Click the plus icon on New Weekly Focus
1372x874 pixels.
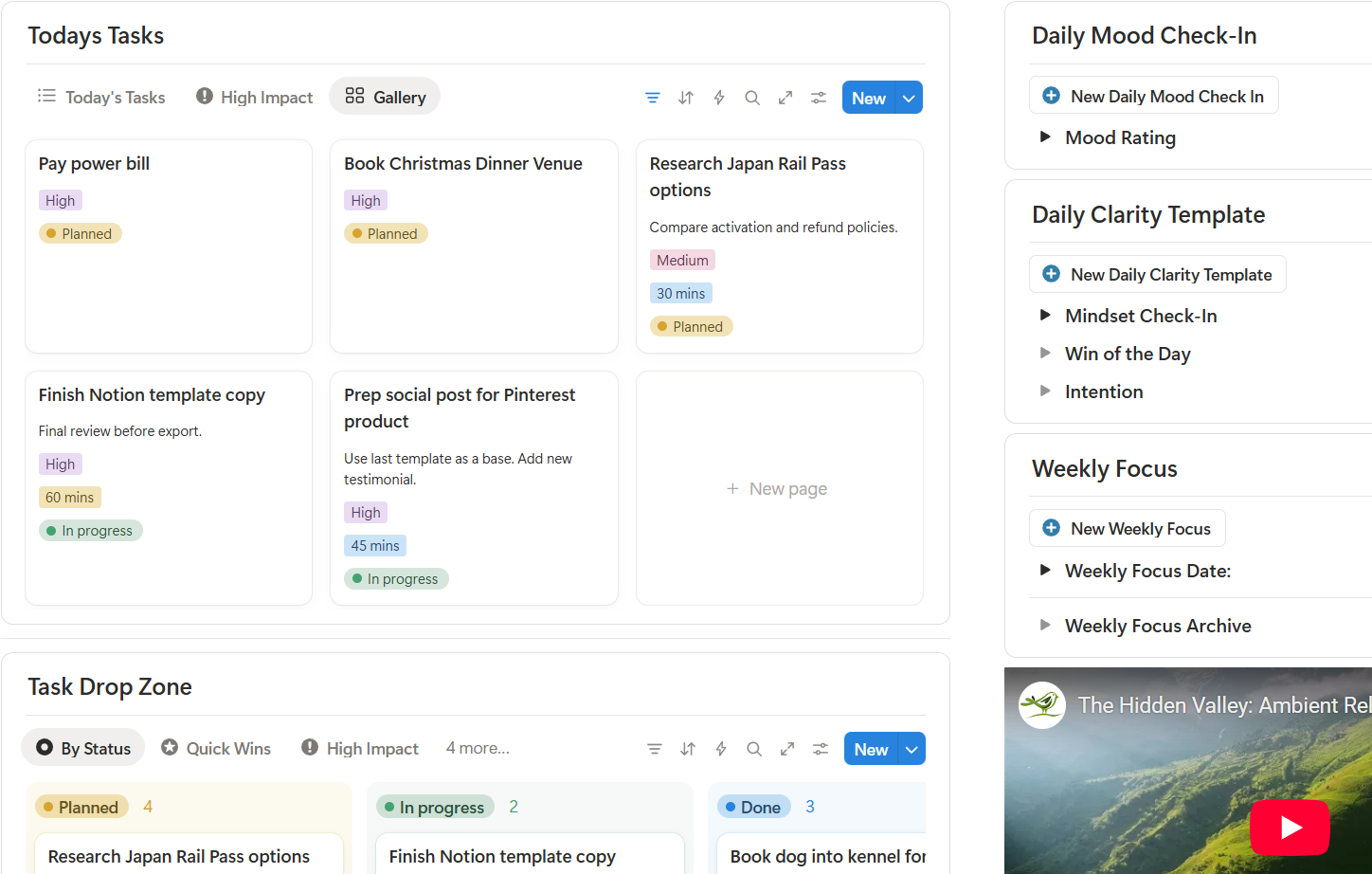point(1052,528)
